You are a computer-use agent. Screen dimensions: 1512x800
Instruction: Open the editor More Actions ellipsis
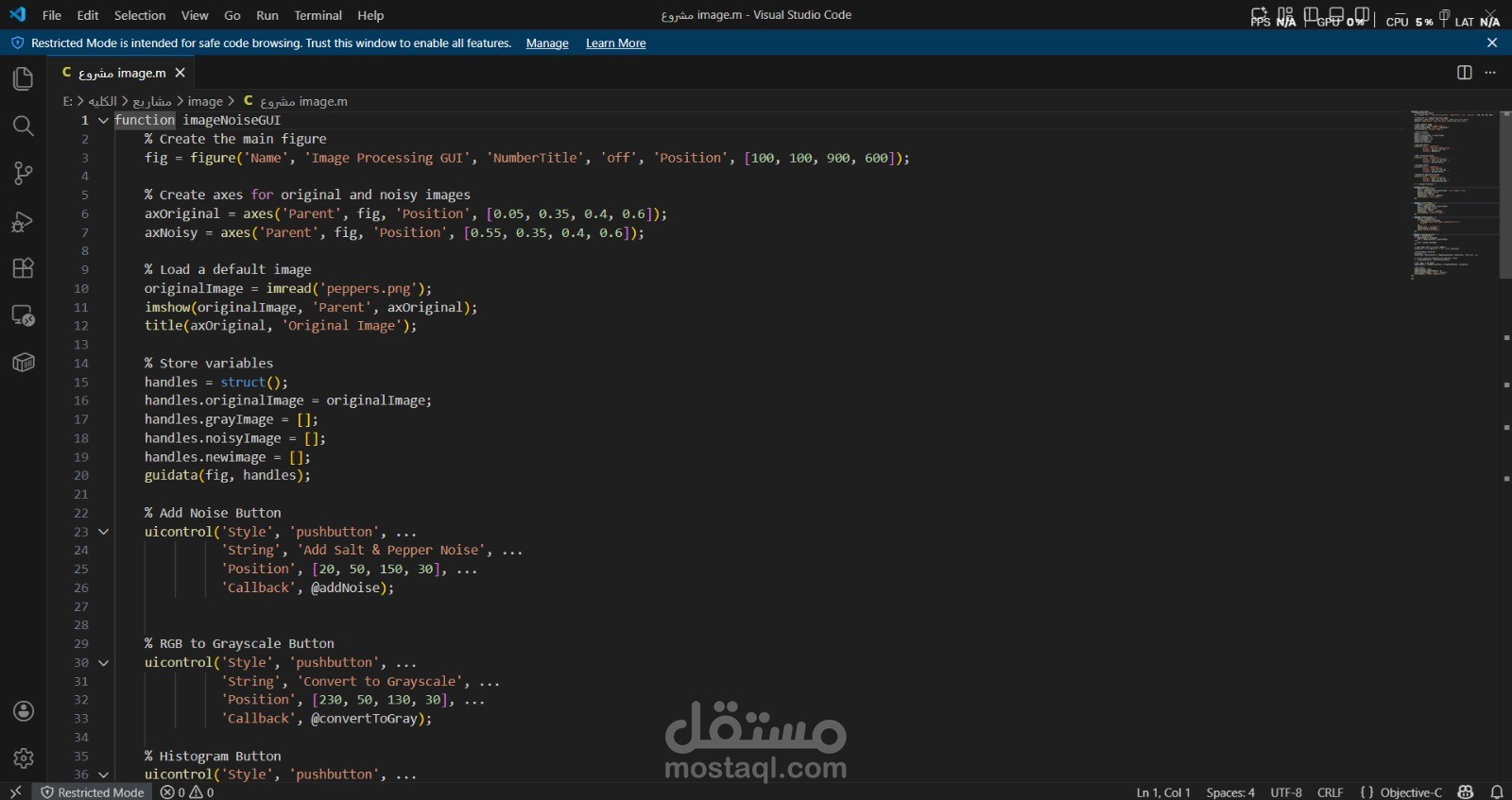coord(1490,73)
